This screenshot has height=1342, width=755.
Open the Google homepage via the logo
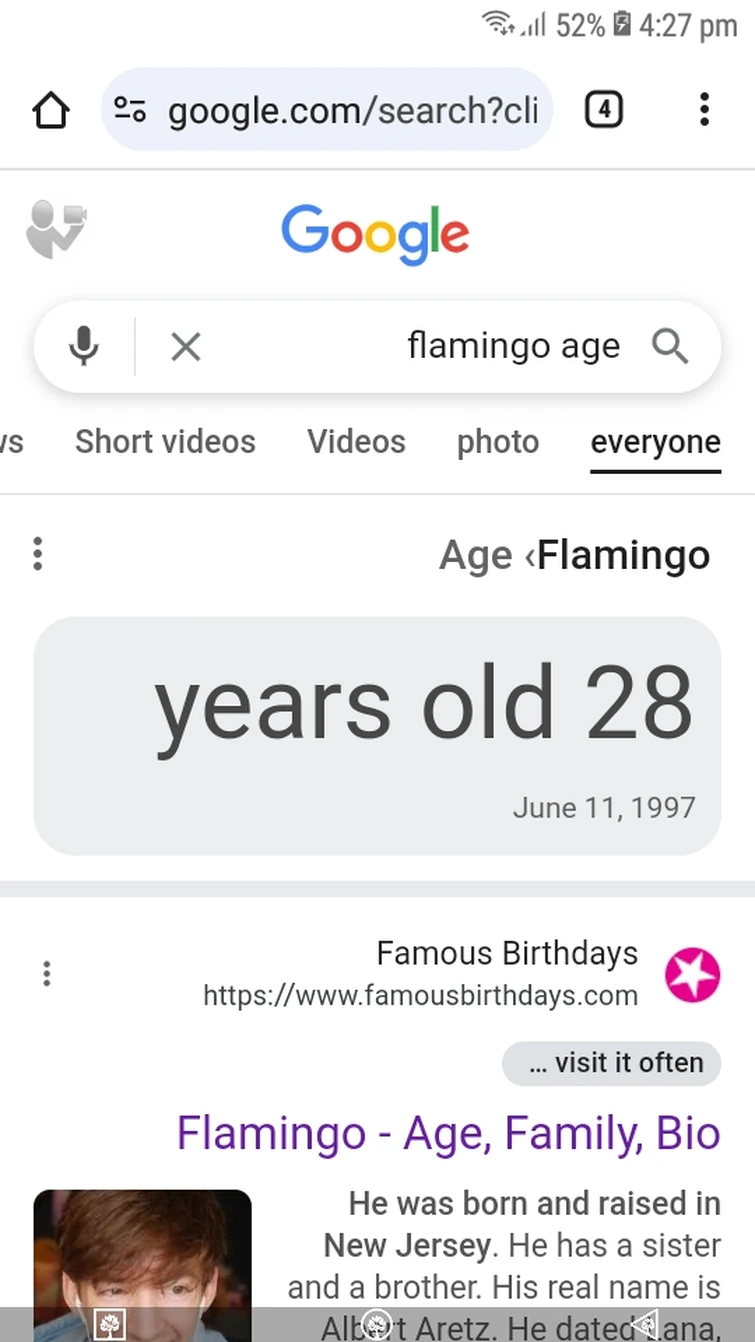(376, 232)
